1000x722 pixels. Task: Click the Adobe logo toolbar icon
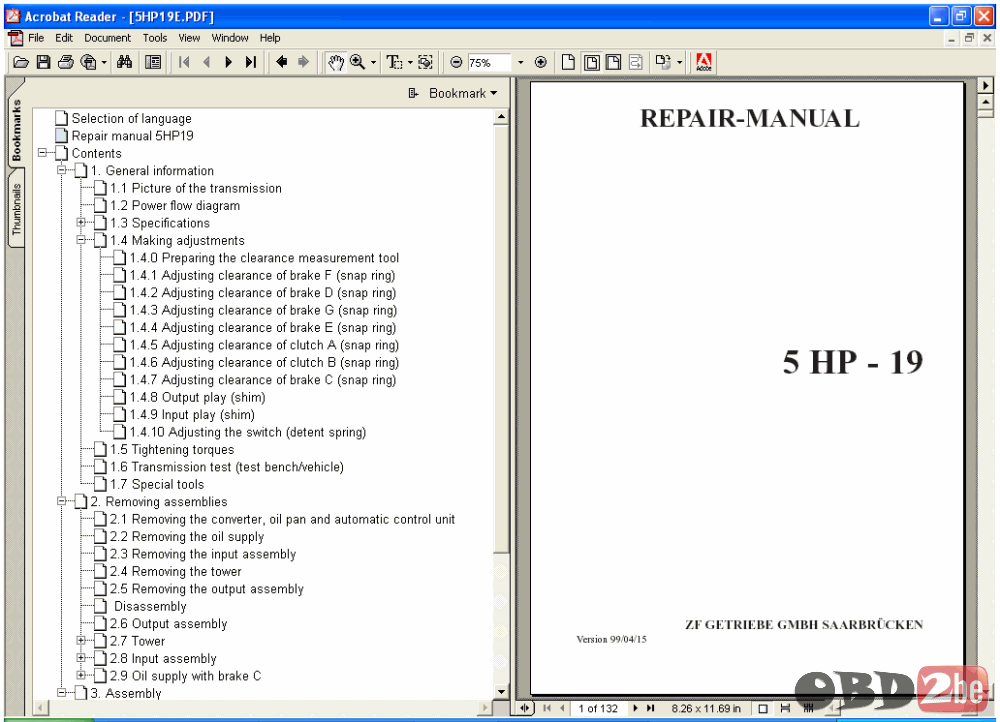[704, 62]
